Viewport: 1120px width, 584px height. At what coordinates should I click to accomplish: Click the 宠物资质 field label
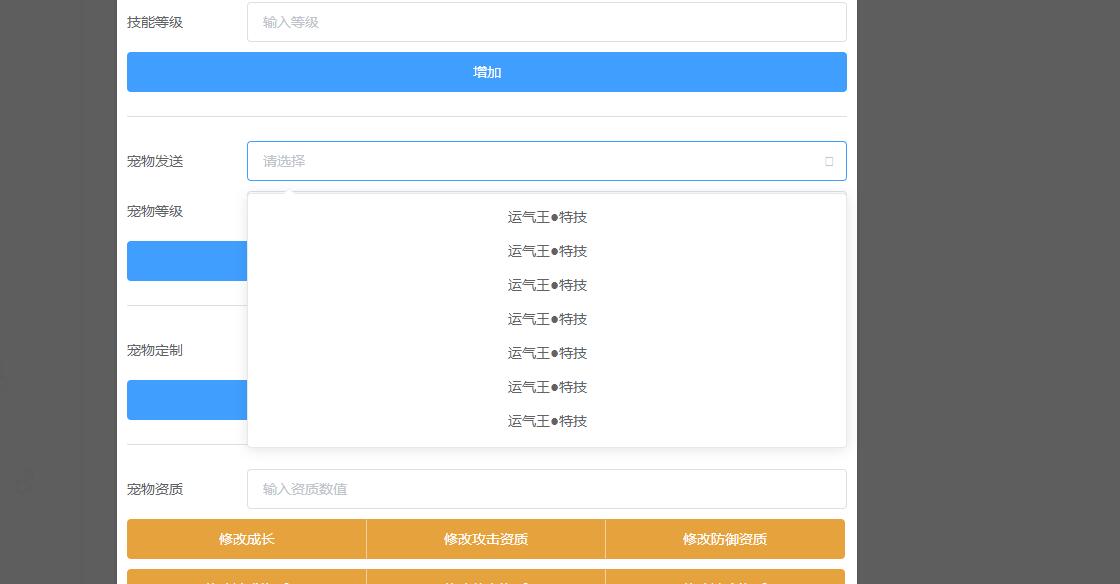[x=155, y=489]
